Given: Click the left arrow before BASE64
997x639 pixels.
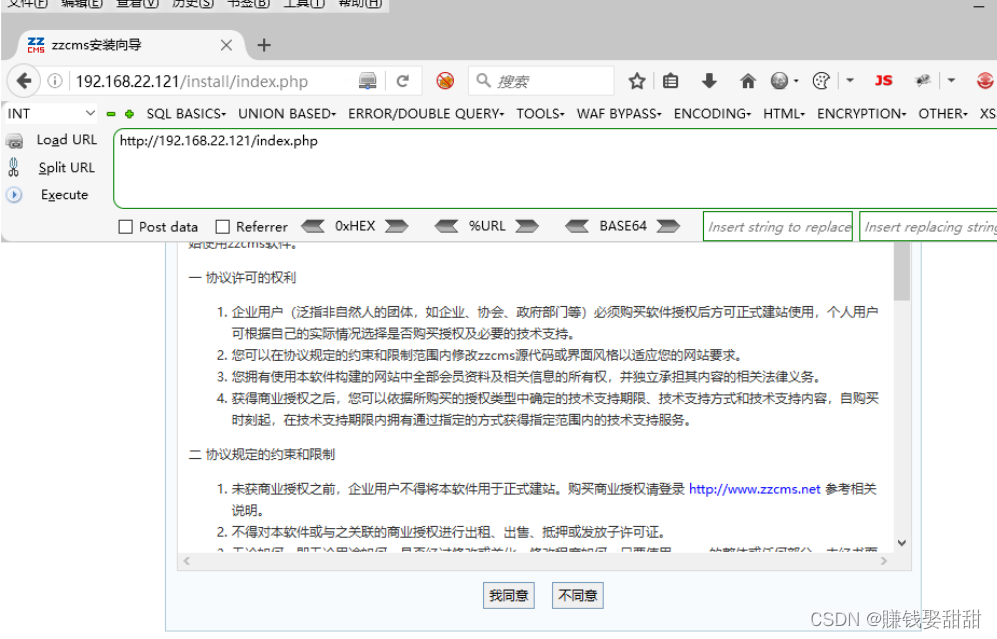Looking at the screenshot, I should coord(577,226).
